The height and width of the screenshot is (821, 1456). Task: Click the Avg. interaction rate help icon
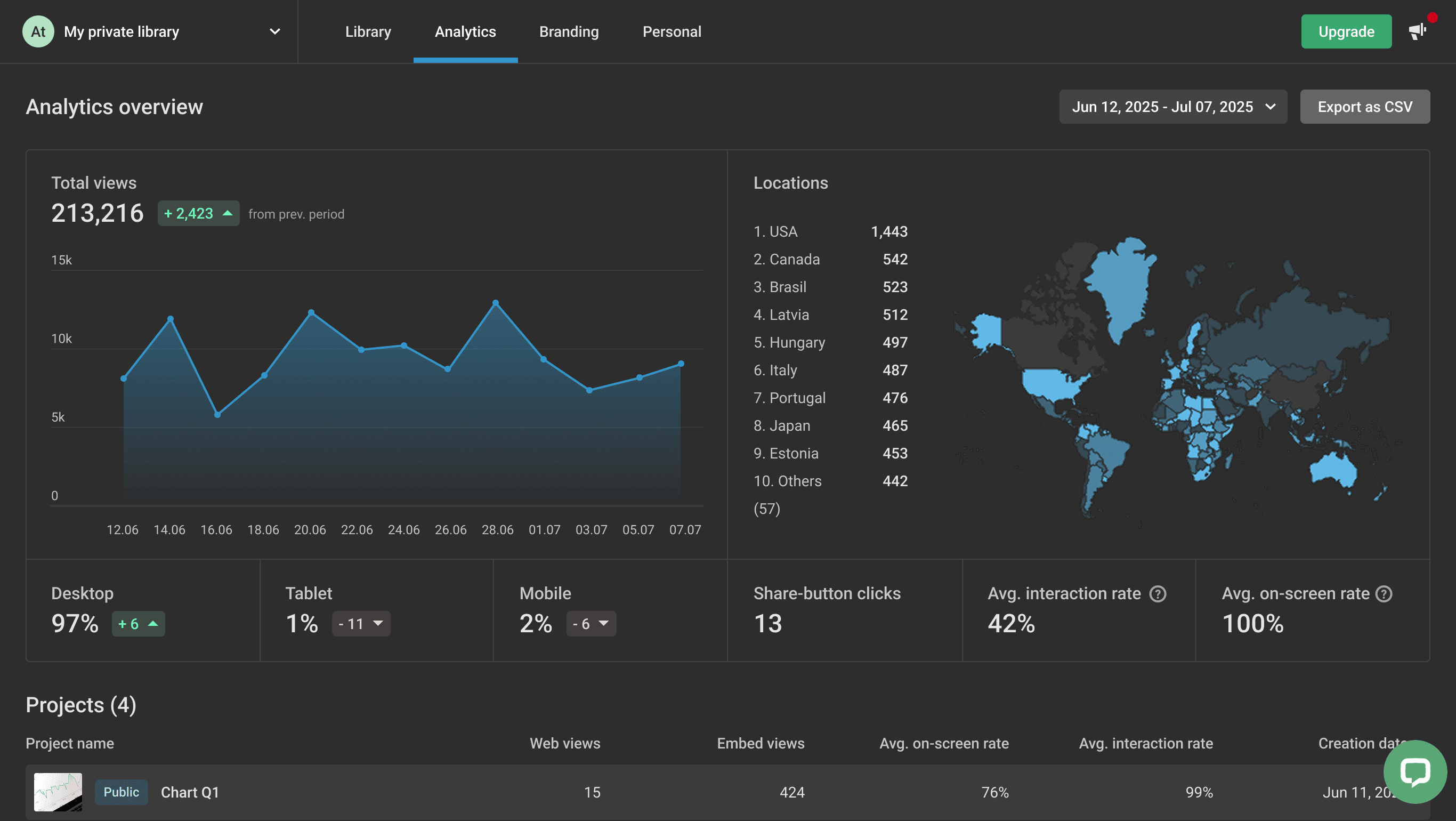[x=1158, y=594]
